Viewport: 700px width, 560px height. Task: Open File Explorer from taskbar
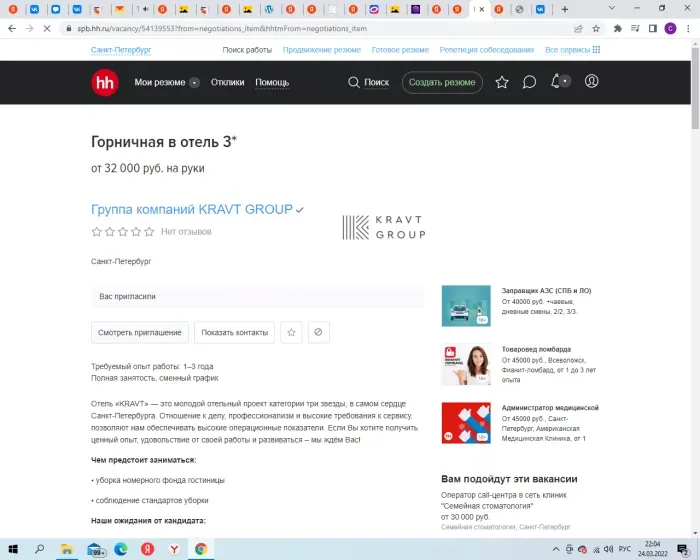click(x=67, y=549)
